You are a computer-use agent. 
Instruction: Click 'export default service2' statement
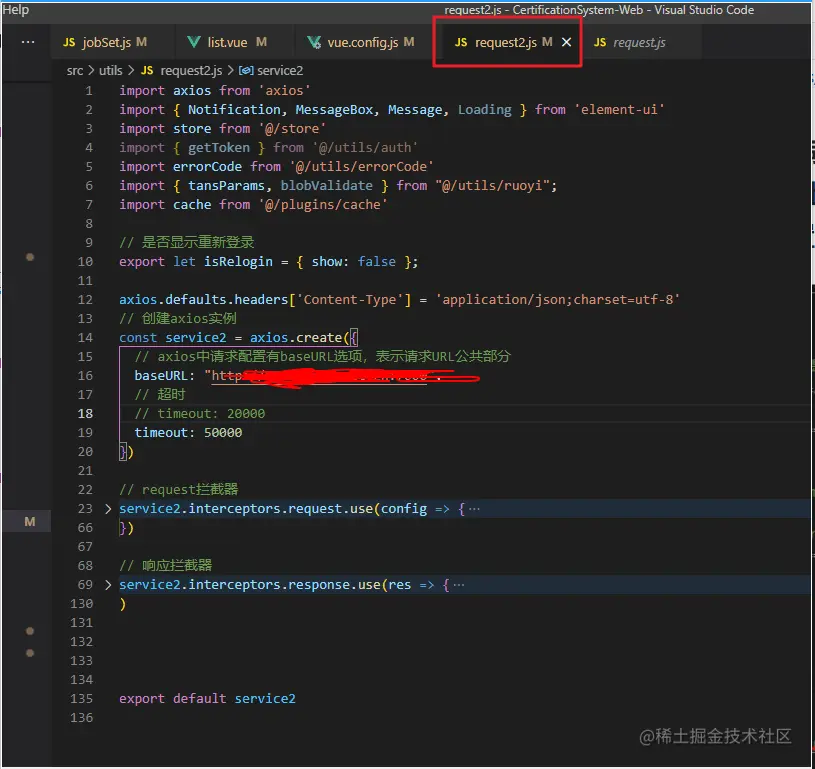tap(207, 699)
